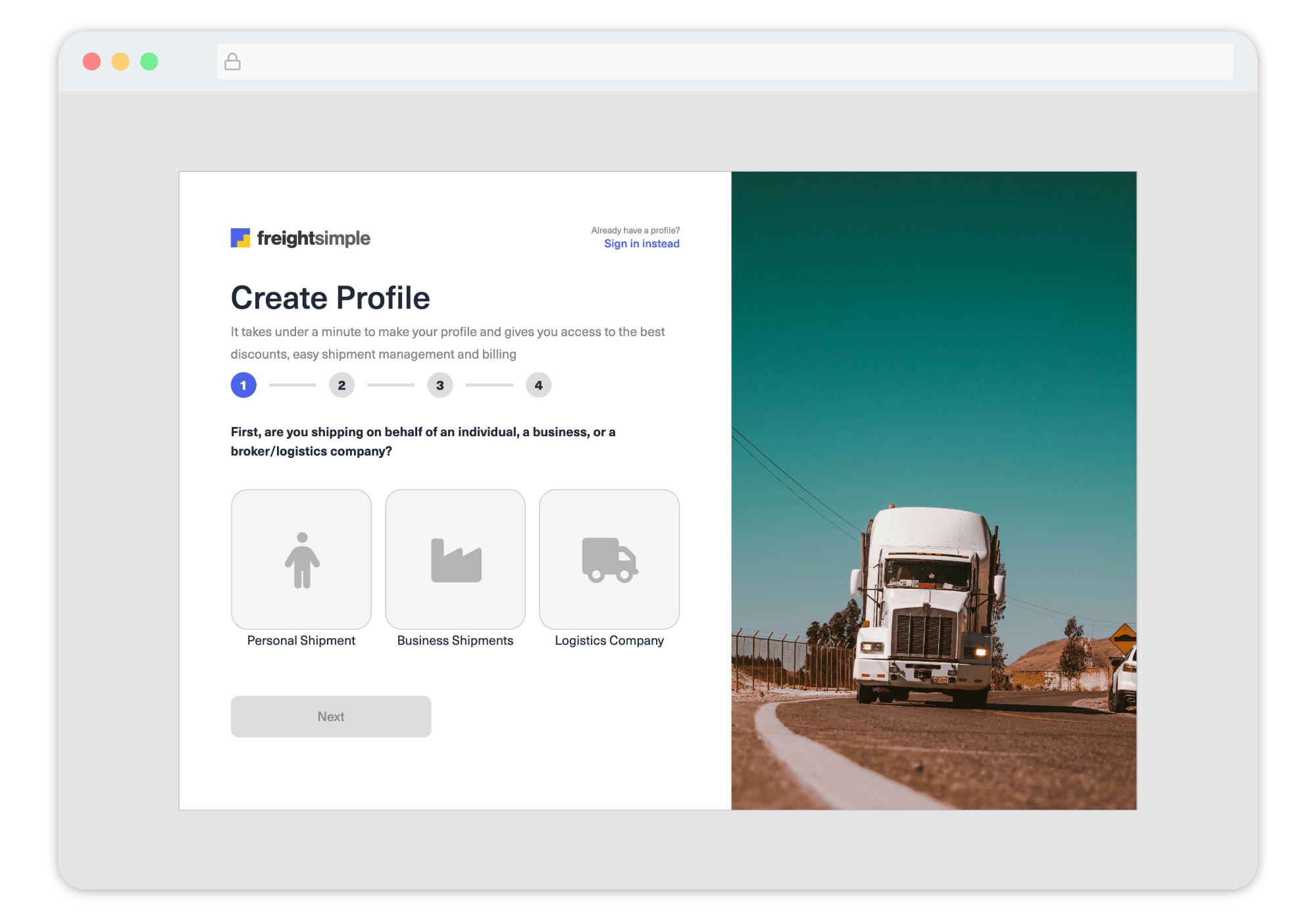Image resolution: width=1316 pixels, height=921 pixels.
Task: Click the person icon for Personal Shipment
Action: 302,560
